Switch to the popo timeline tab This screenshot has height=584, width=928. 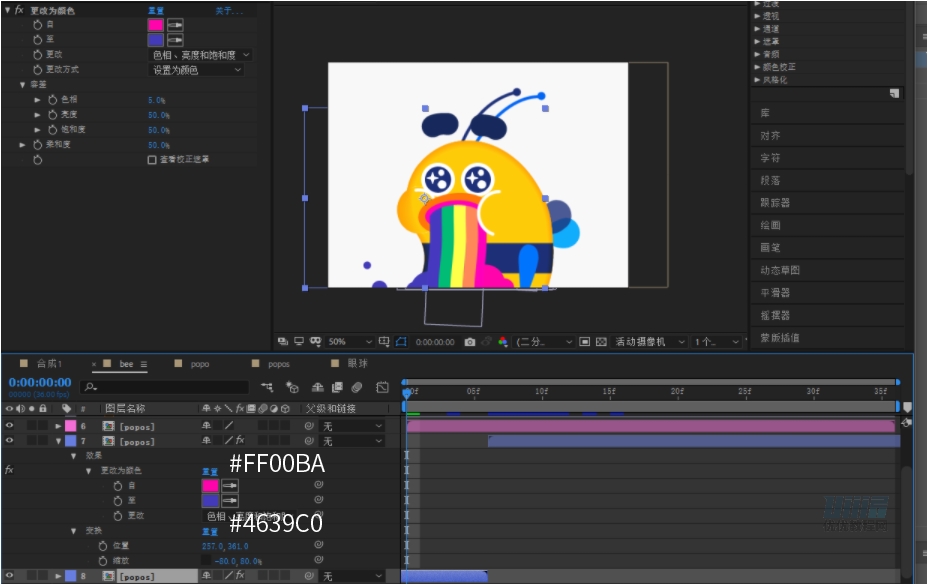click(x=199, y=364)
